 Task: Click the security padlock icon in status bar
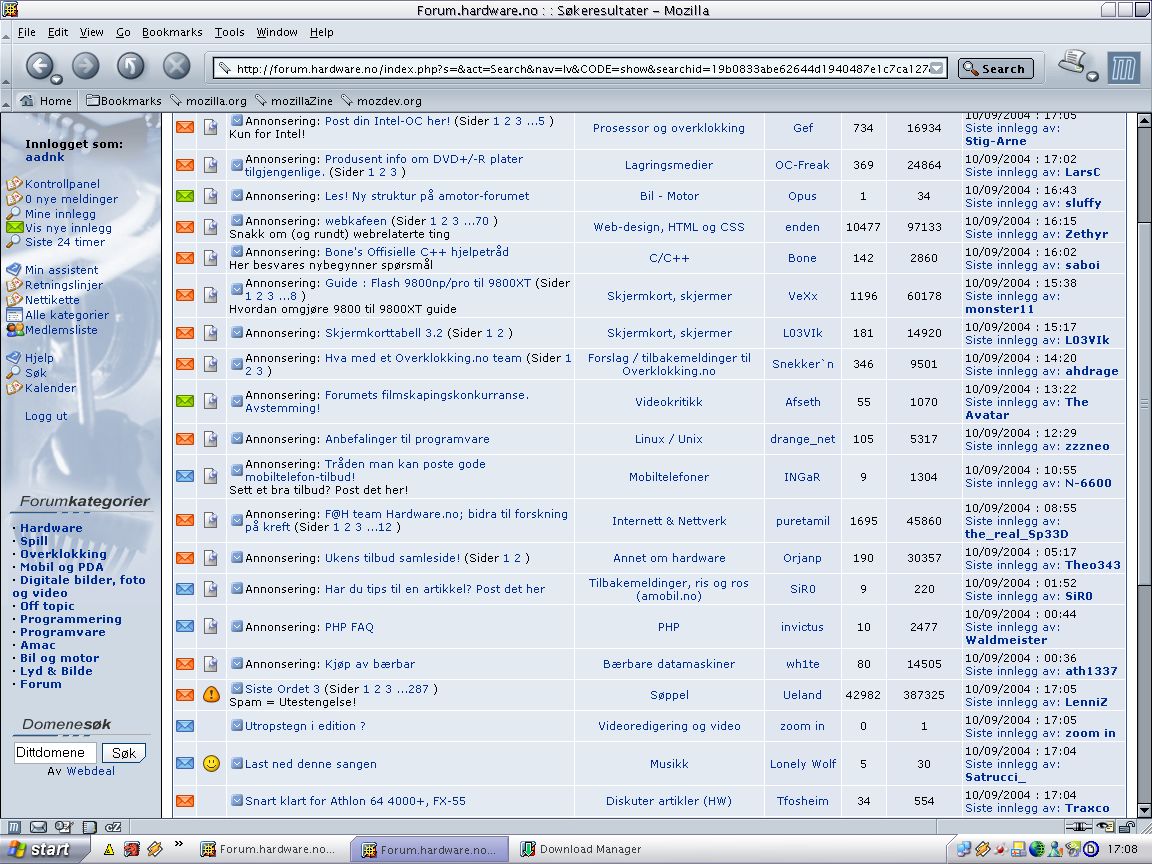[1126, 827]
